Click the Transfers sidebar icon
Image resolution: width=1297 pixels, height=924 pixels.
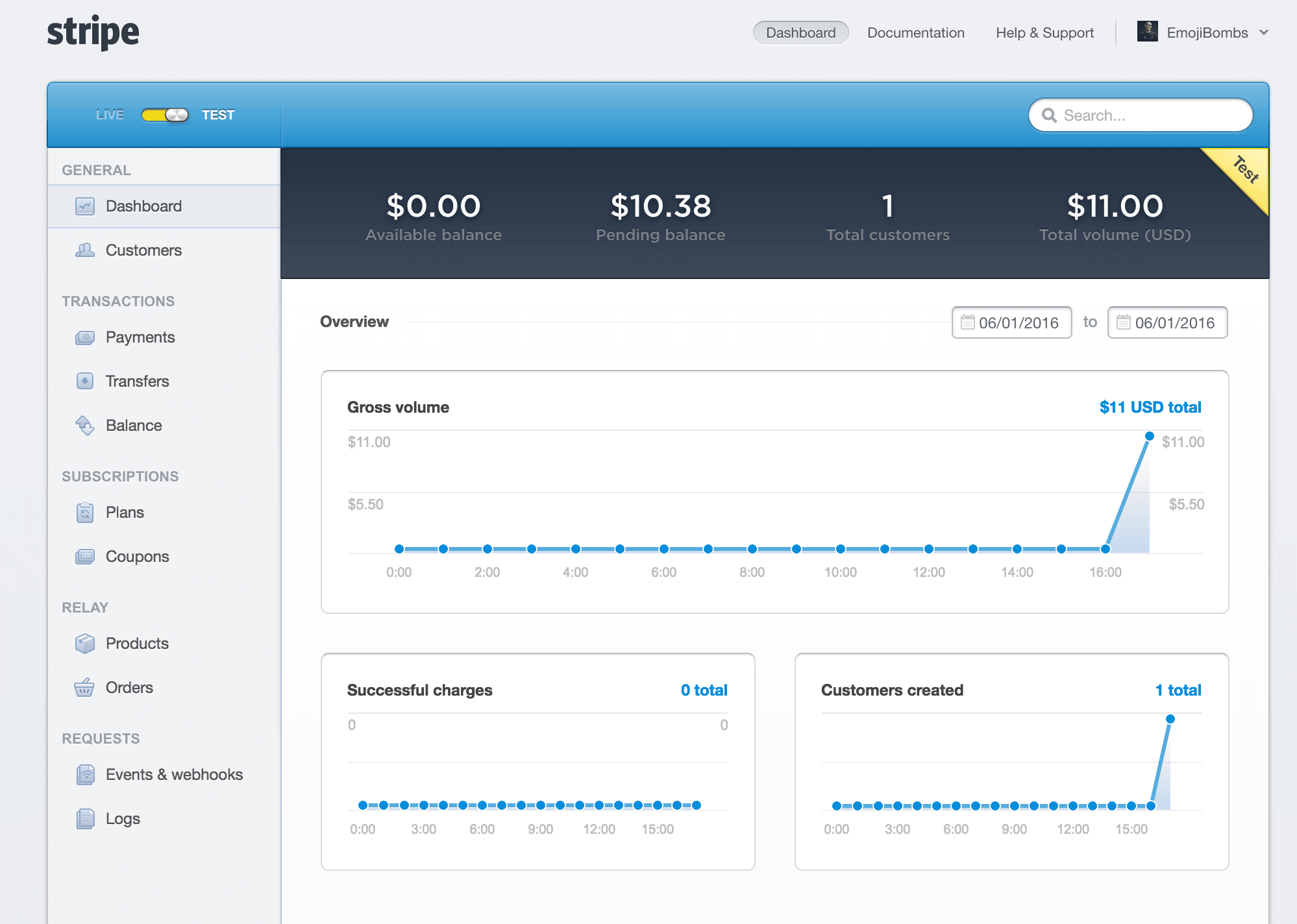coord(85,382)
